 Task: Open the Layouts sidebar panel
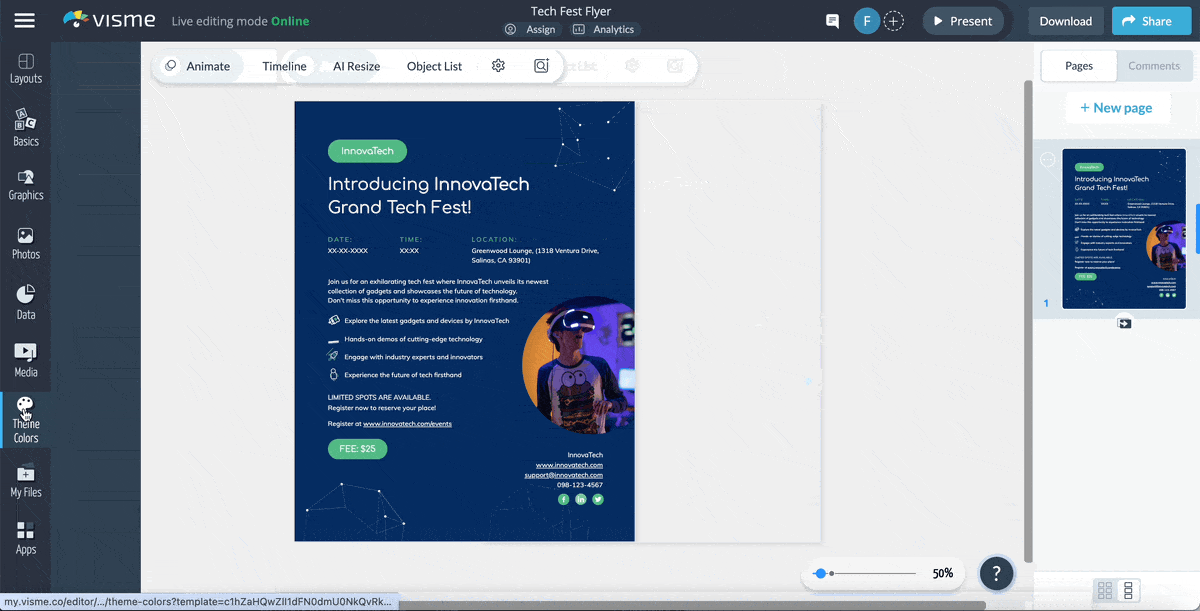[x=26, y=68]
